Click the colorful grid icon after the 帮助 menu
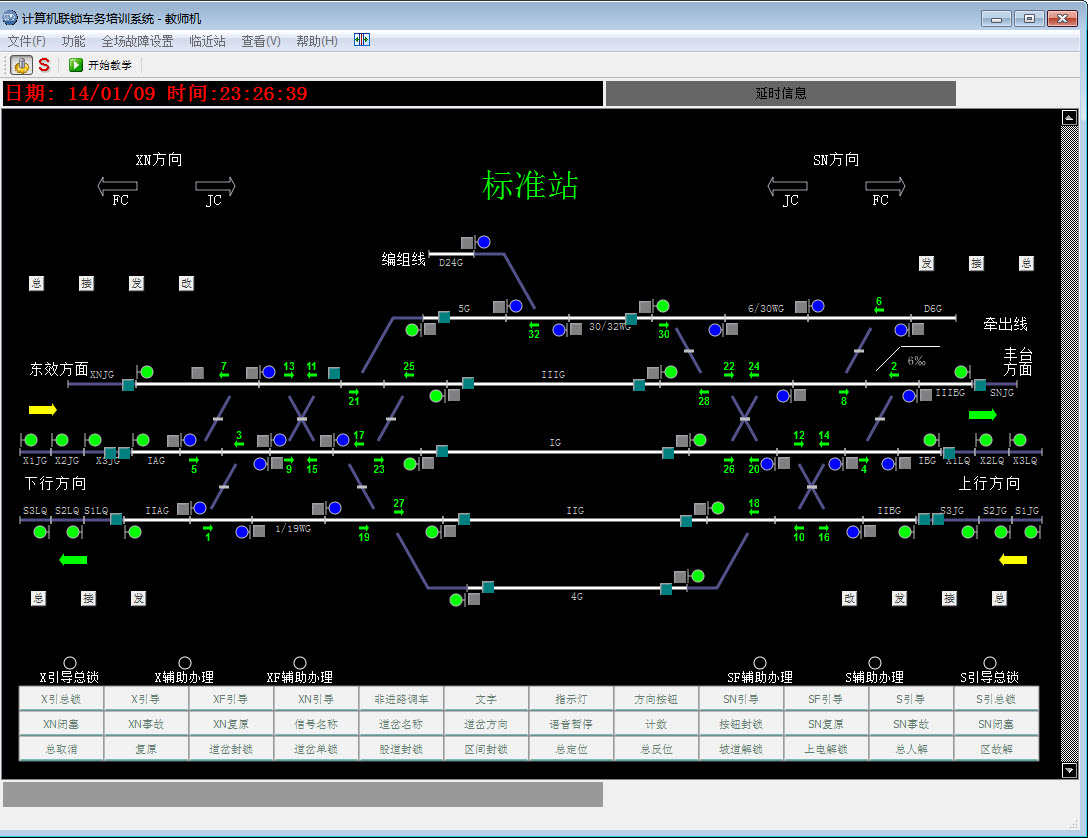The height and width of the screenshot is (838, 1088). (361, 40)
